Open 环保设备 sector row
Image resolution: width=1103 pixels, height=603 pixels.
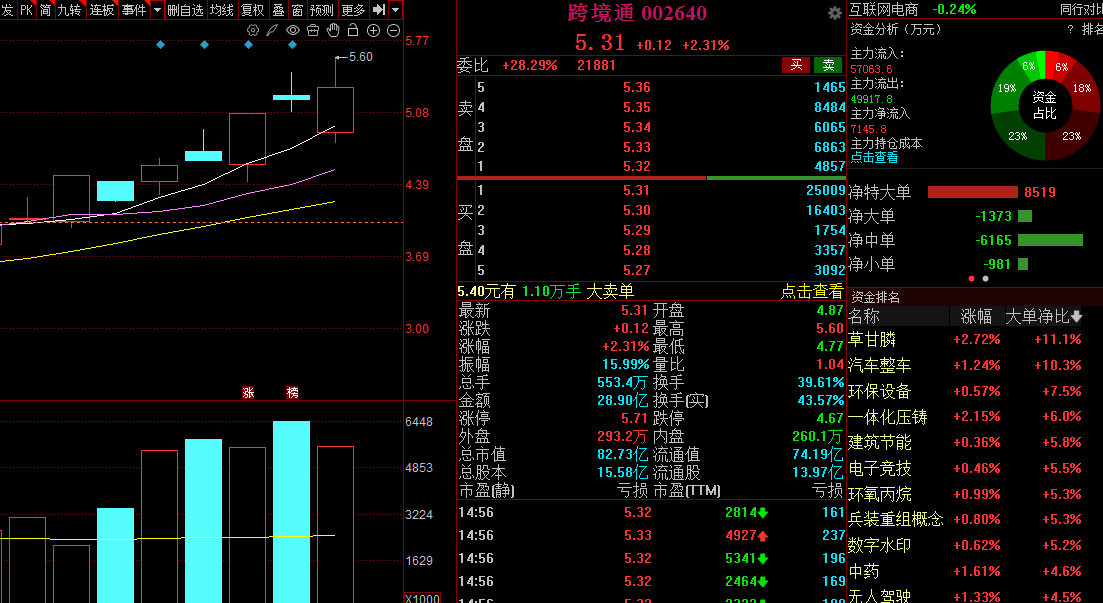click(975, 391)
